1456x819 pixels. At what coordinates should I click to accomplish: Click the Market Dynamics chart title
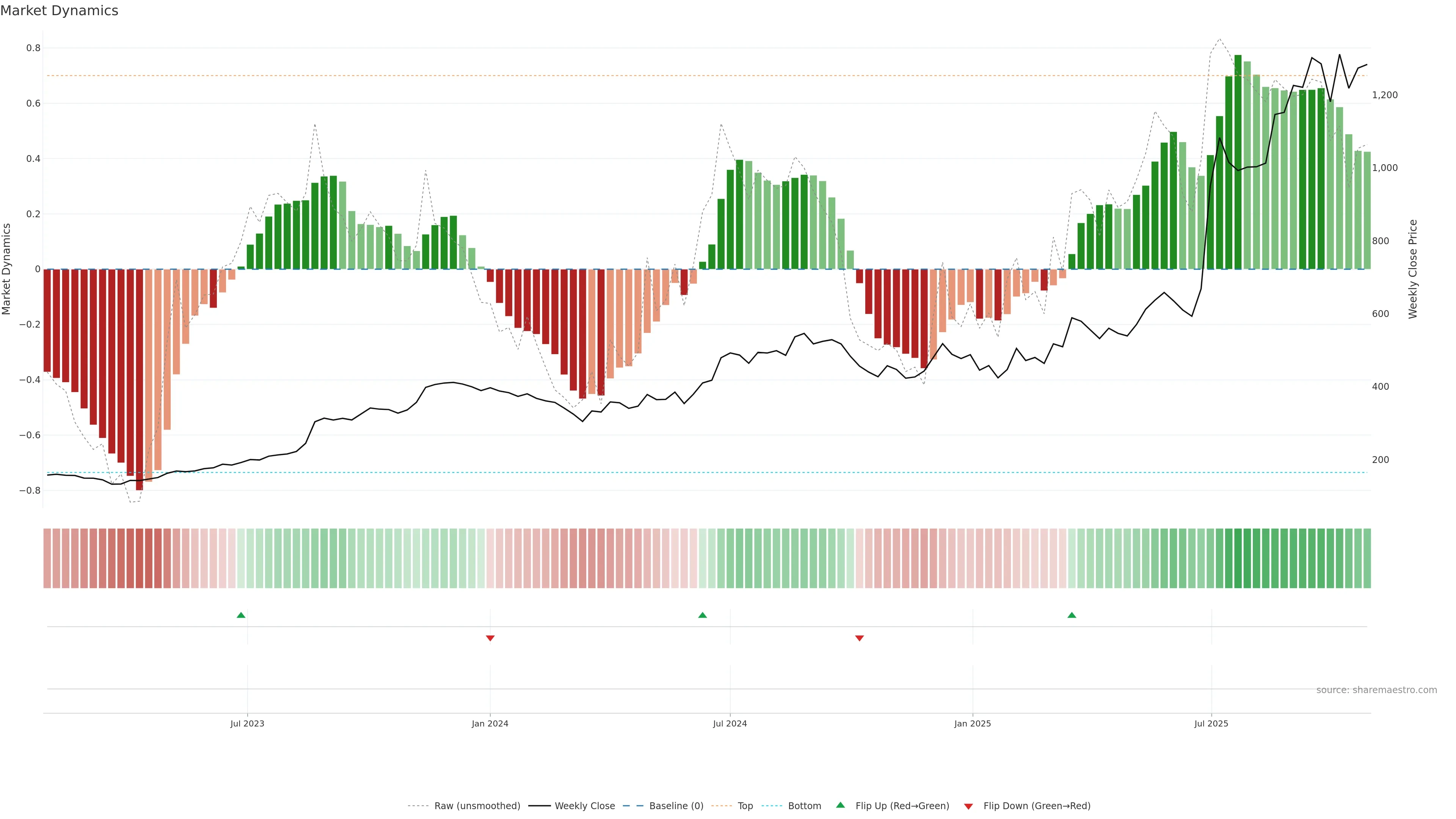60,11
